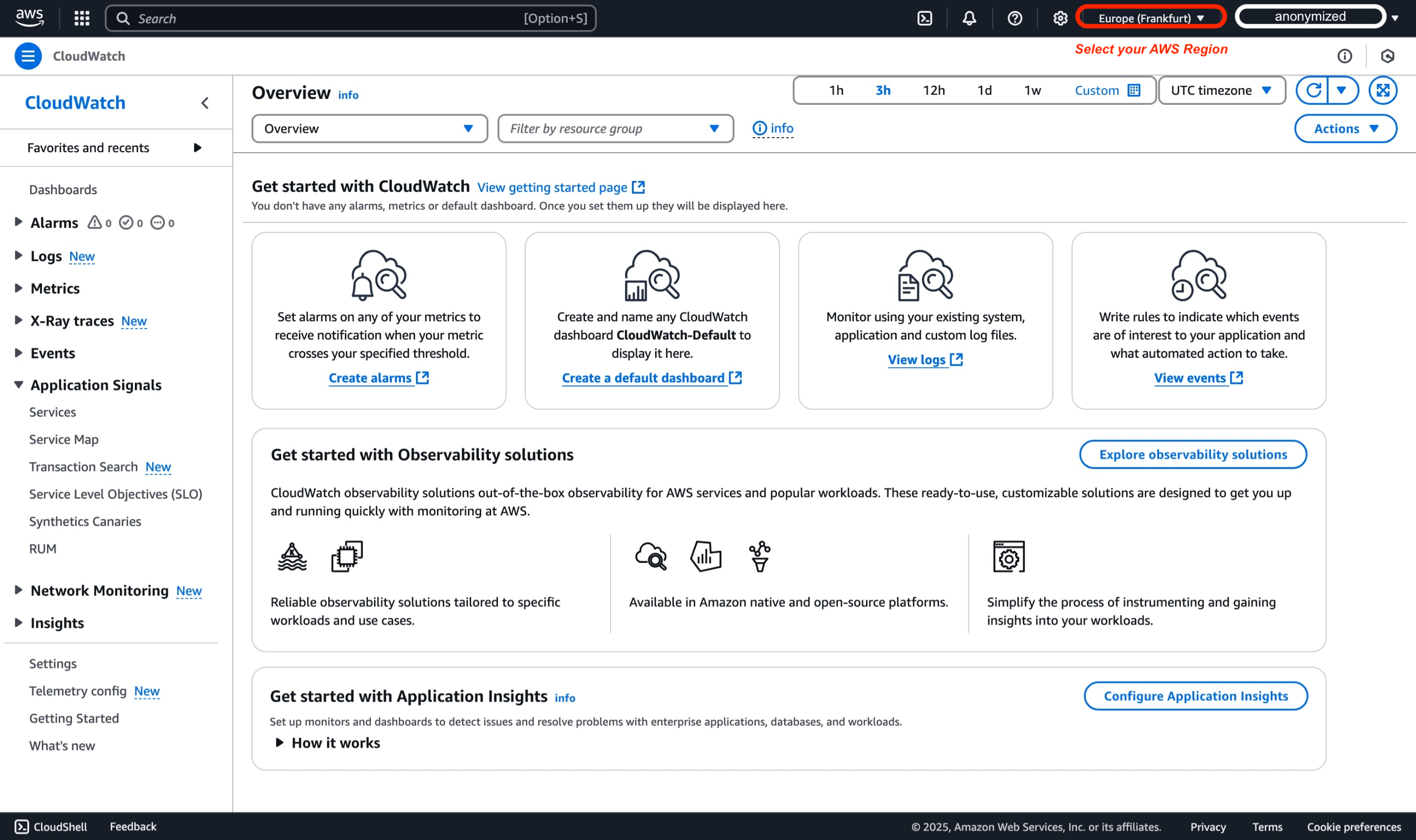Click the notification bell icon in header
Image resolution: width=1416 pixels, height=840 pixels.
[x=968, y=18]
